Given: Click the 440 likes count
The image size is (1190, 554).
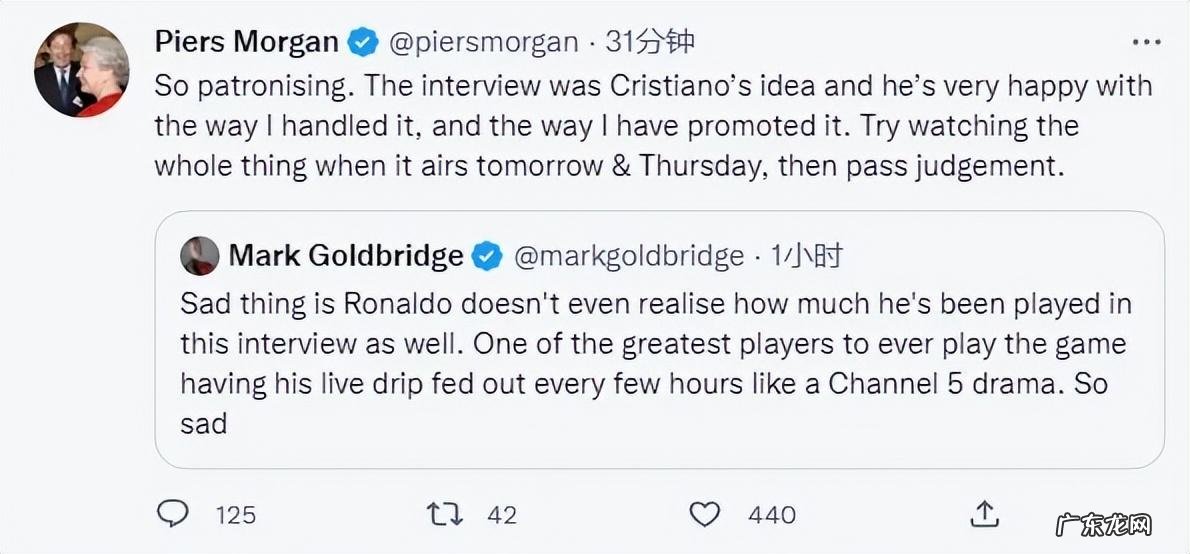Looking at the screenshot, I should [772, 515].
